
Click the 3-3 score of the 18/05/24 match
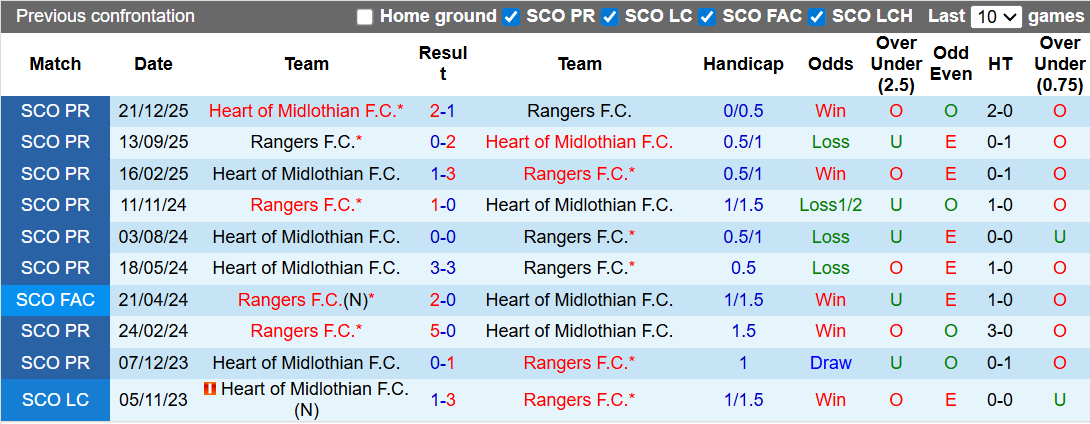442,268
